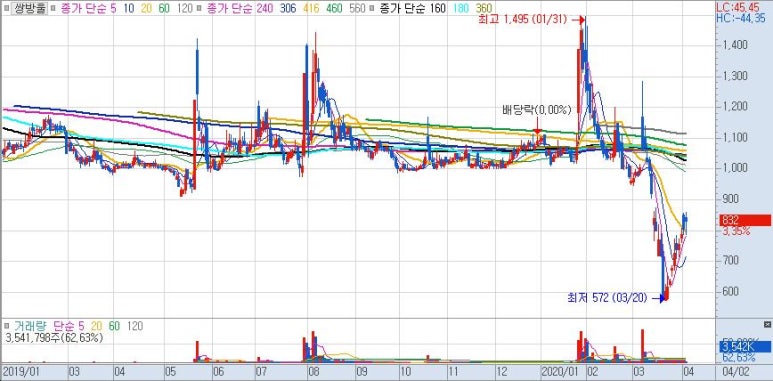Viewport: 773px width, 381px height.
Task: Select the 5-day moving average label
Action: tap(114, 8)
